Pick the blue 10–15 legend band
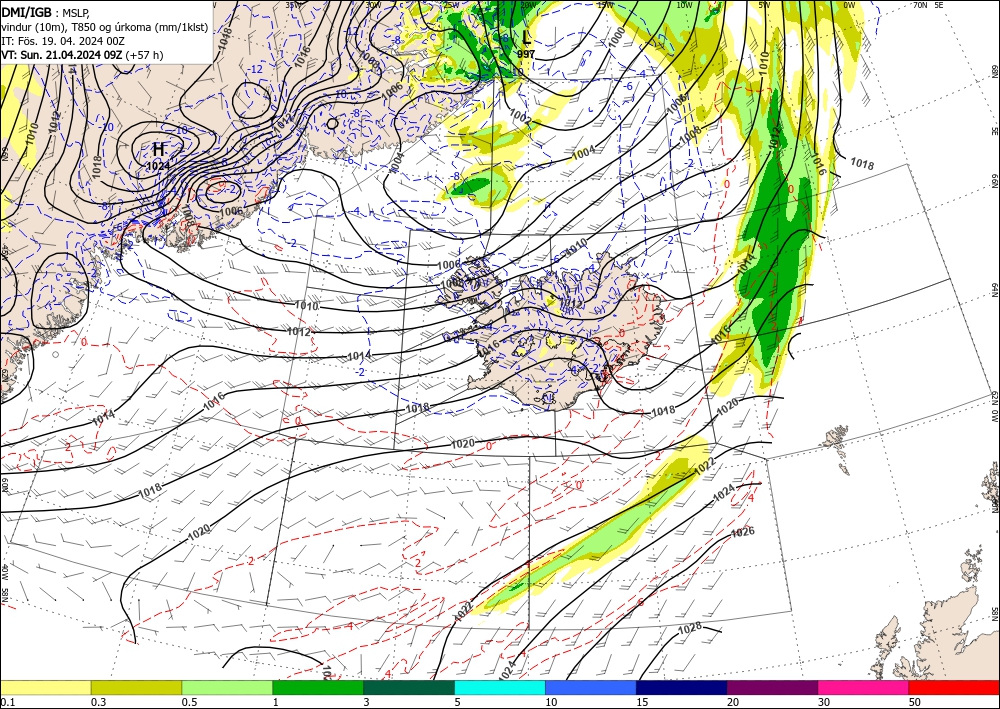This screenshot has height=709, width=1000. 591,687
